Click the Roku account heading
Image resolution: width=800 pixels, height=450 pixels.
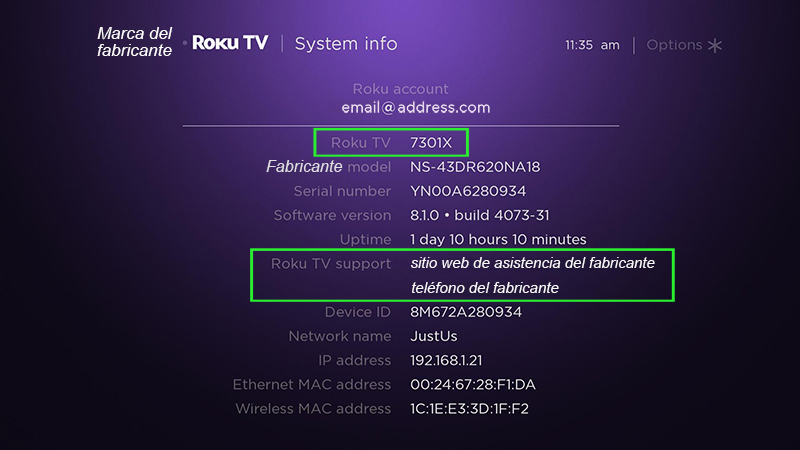pyautogui.click(x=401, y=89)
